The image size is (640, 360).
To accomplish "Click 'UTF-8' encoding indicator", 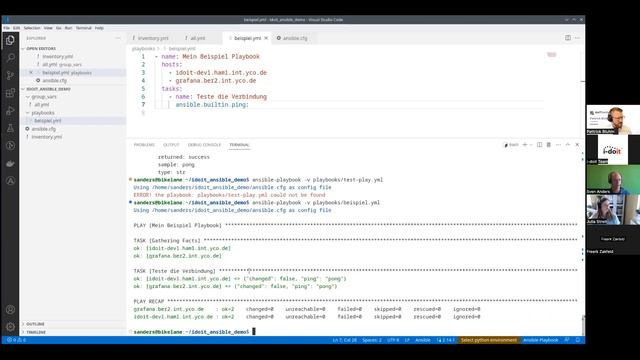I will tap(393, 340).
